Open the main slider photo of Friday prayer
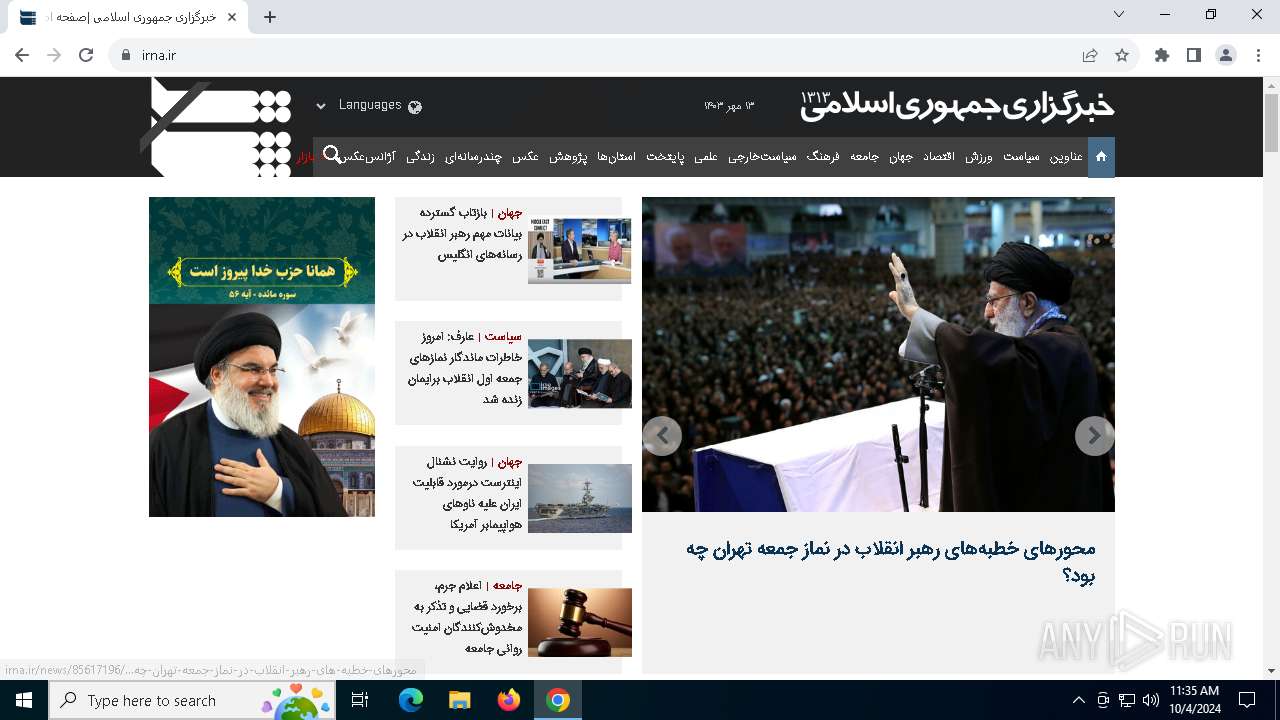 tap(878, 354)
